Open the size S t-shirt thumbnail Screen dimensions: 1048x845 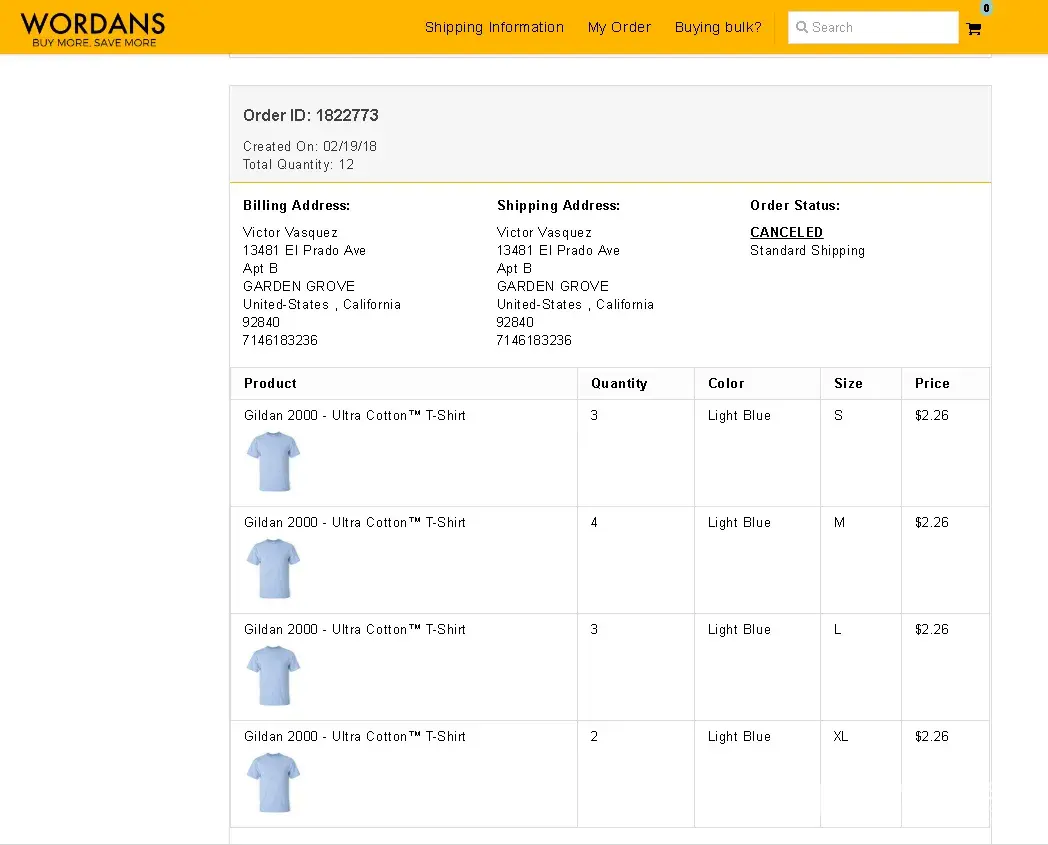(273, 461)
